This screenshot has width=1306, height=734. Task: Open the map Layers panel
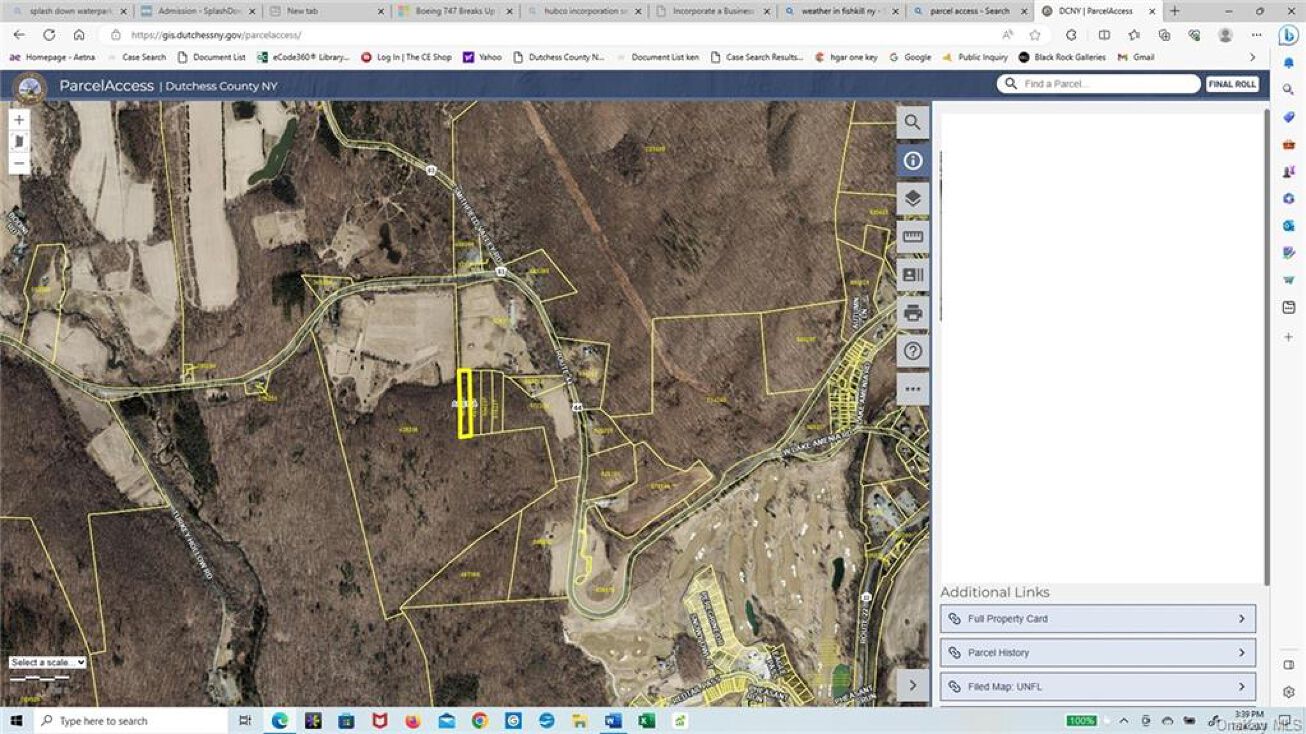[911, 198]
